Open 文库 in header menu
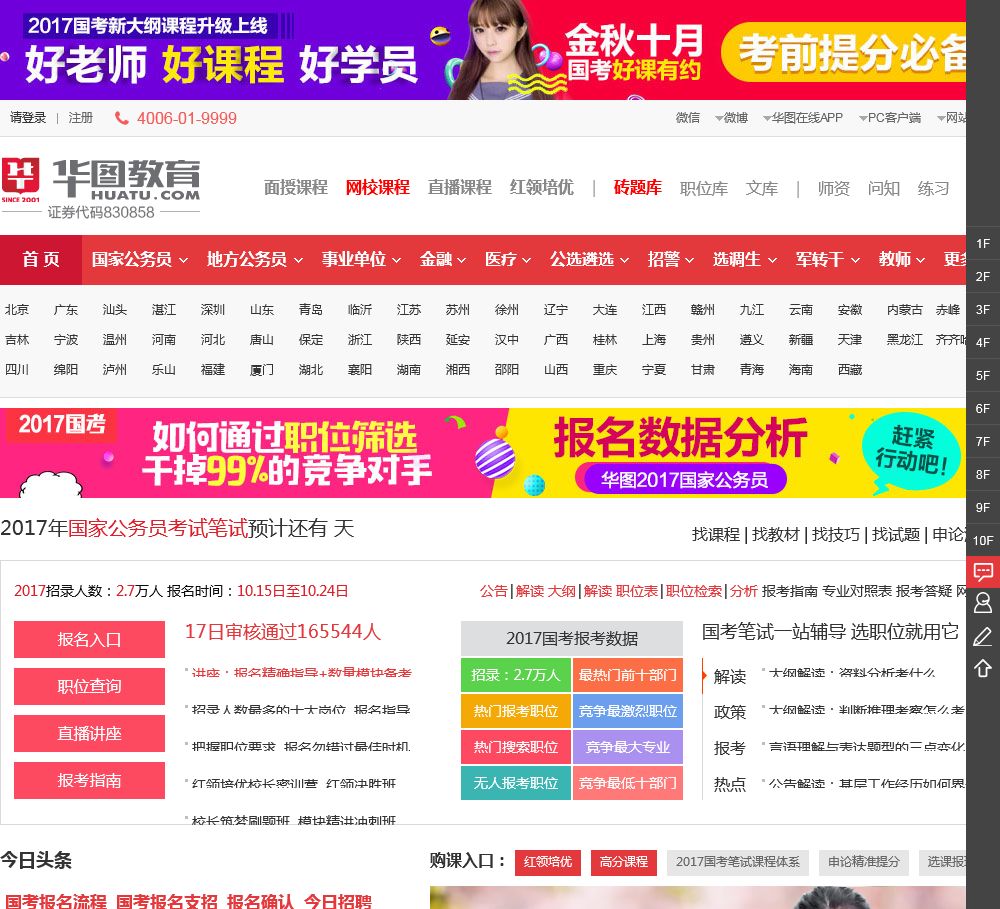Viewport: 1000px width, 909px height. tap(761, 189)
